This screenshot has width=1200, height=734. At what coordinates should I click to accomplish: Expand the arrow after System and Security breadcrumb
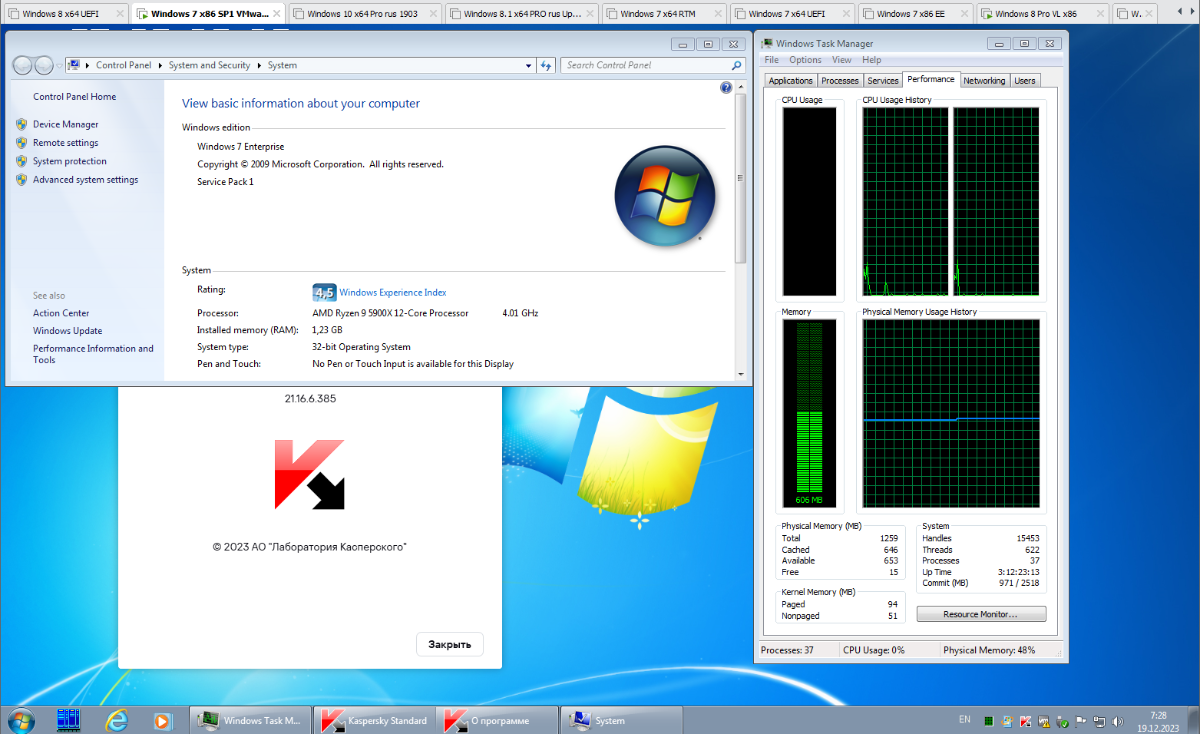pyautogui.click(x=258, y=65)
